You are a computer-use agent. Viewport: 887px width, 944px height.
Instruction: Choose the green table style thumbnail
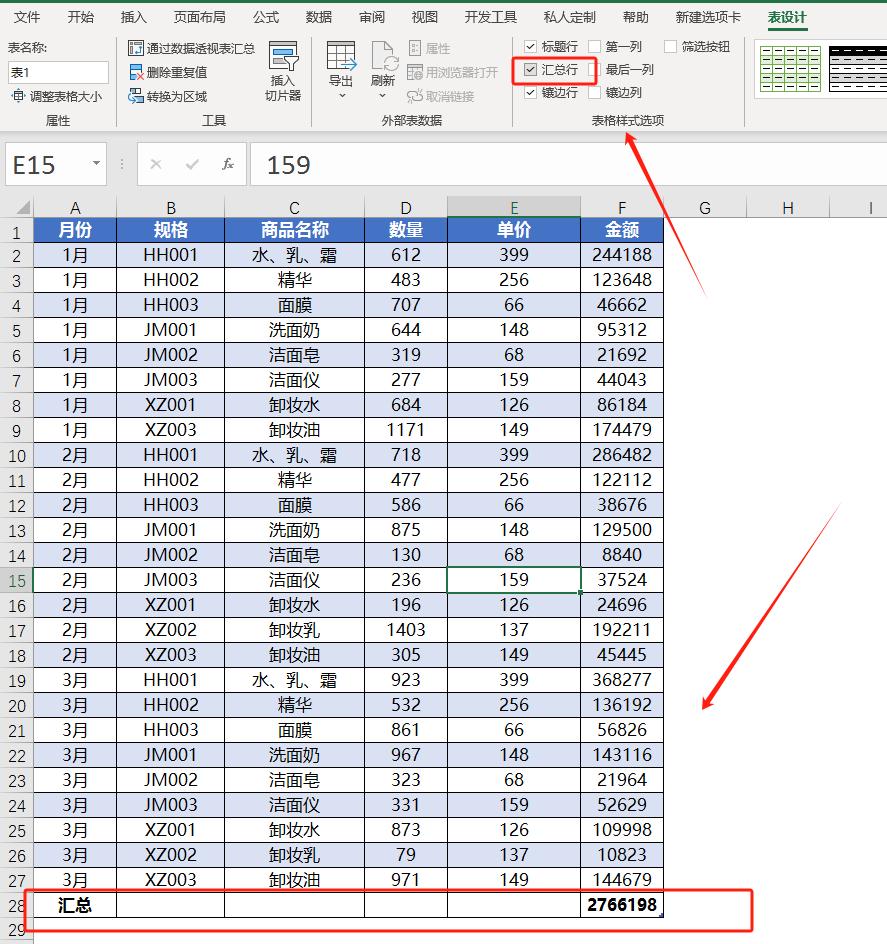click(790, 68)
